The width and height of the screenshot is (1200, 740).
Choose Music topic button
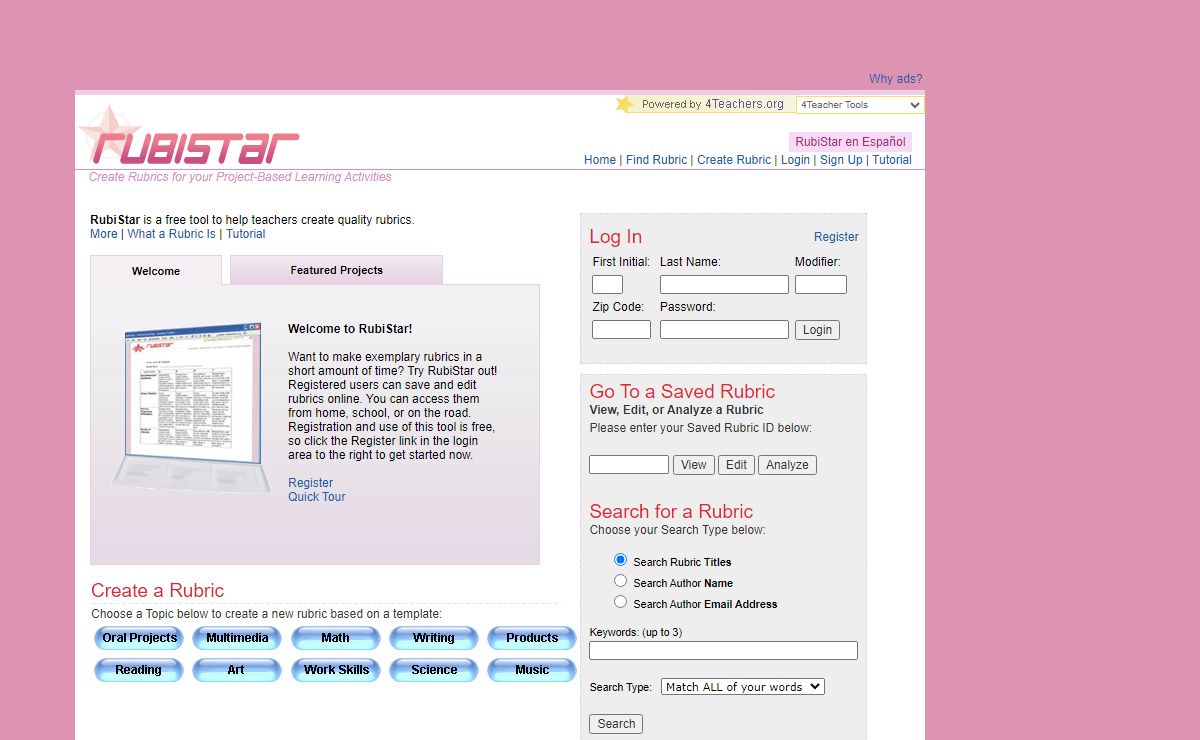pyautogui.click(x=532, y=670)
